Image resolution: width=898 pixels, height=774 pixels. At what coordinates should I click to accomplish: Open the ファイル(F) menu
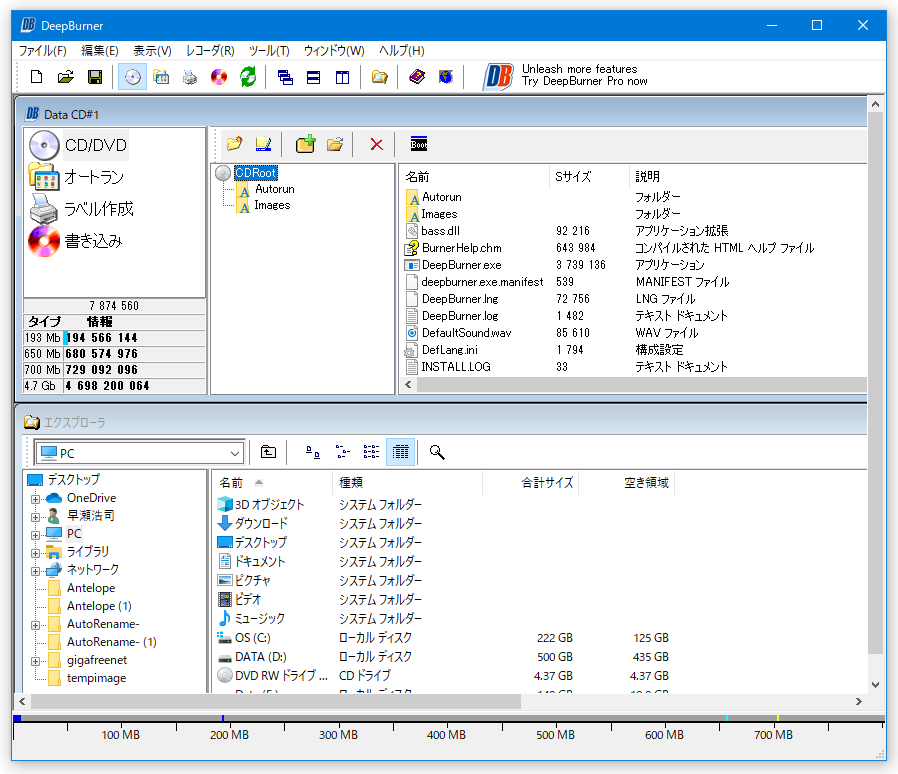point(43,50)
